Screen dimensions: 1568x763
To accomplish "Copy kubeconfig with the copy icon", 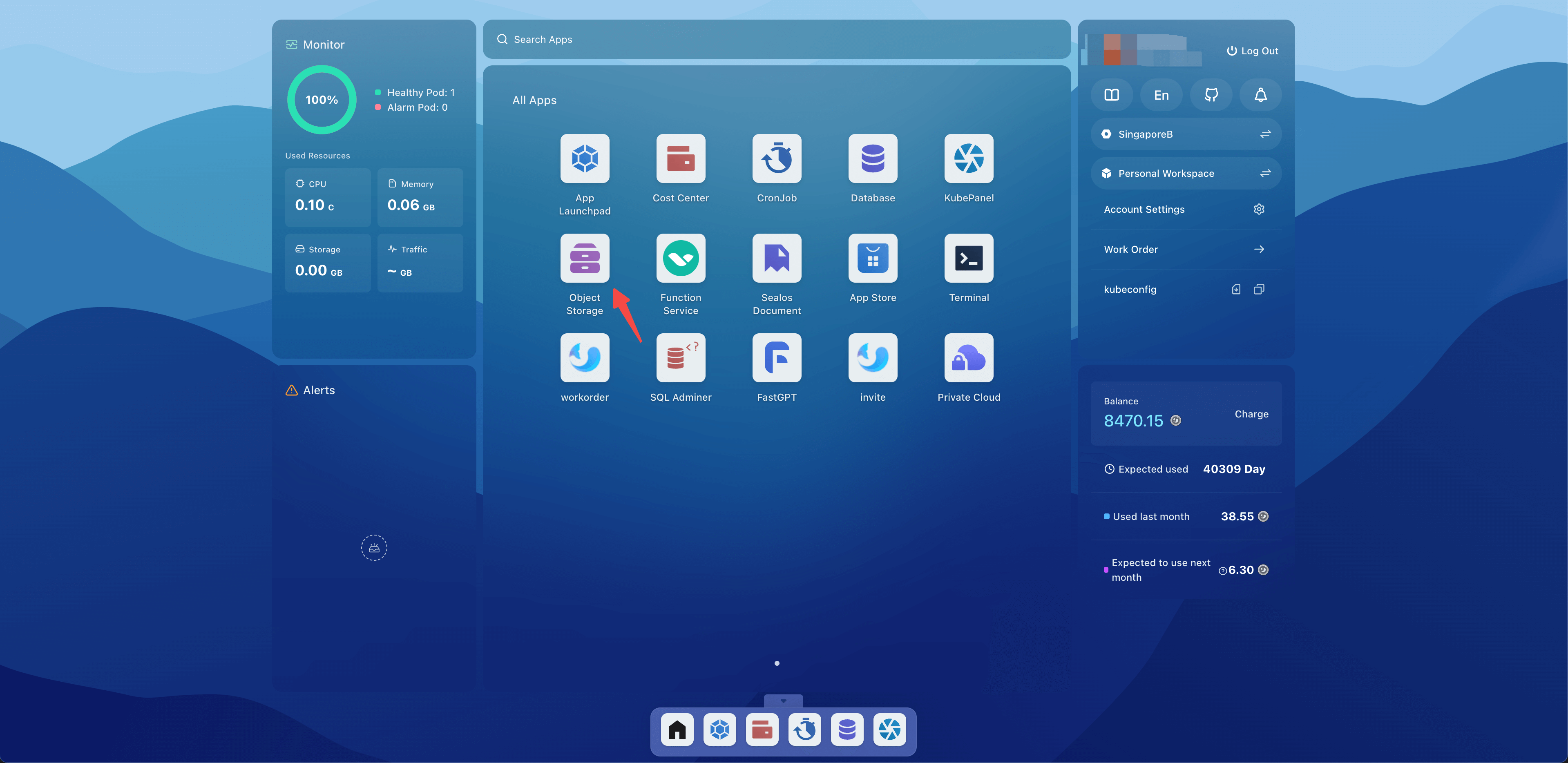I will pos(1259,290).
